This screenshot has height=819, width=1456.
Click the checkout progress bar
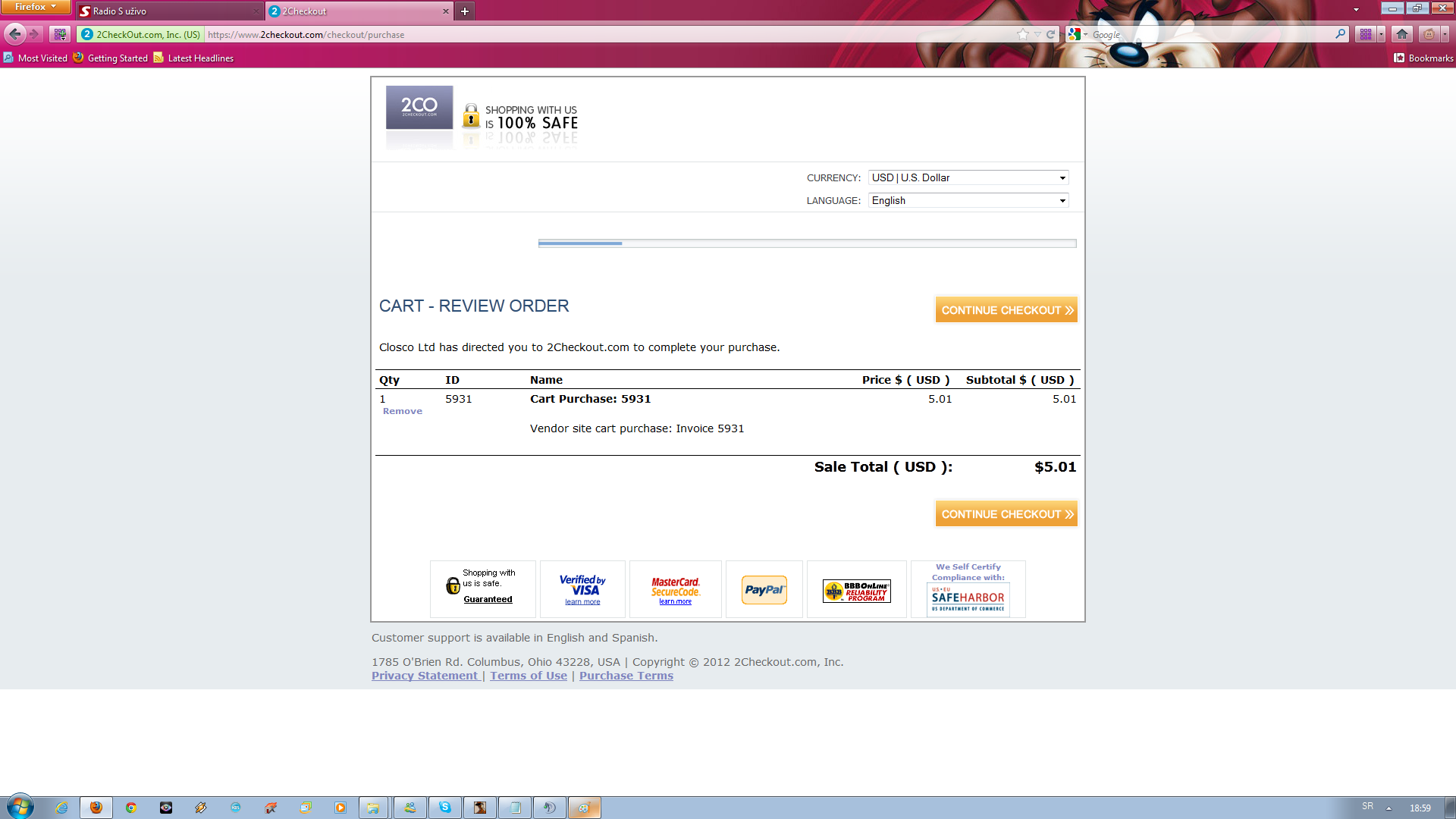click(807, 243)
